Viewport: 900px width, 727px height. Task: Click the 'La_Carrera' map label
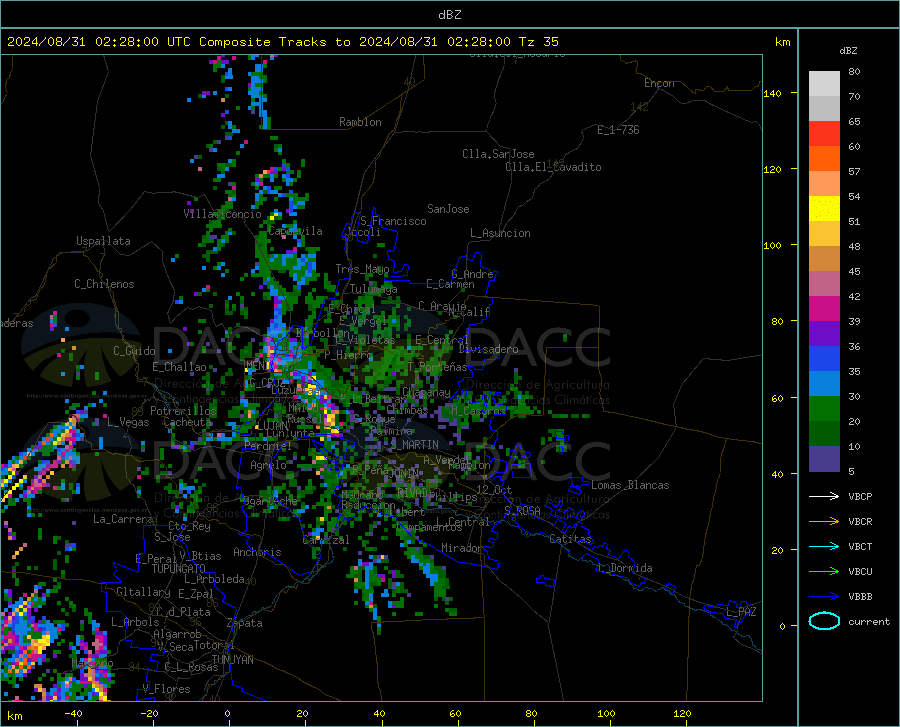click(x=123, y=519)
